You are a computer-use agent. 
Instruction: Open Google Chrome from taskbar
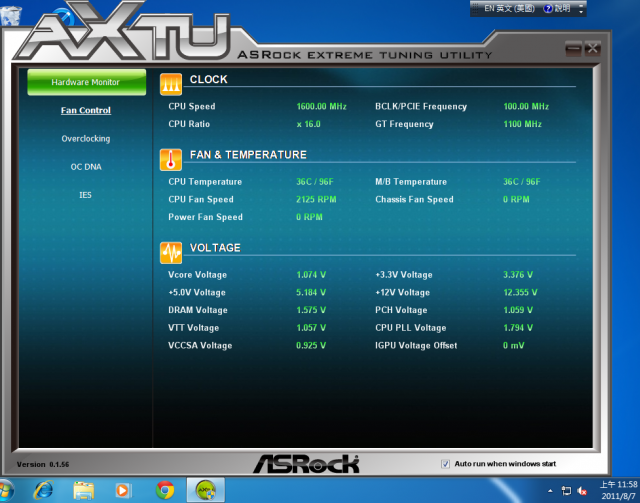coord(165,490)
